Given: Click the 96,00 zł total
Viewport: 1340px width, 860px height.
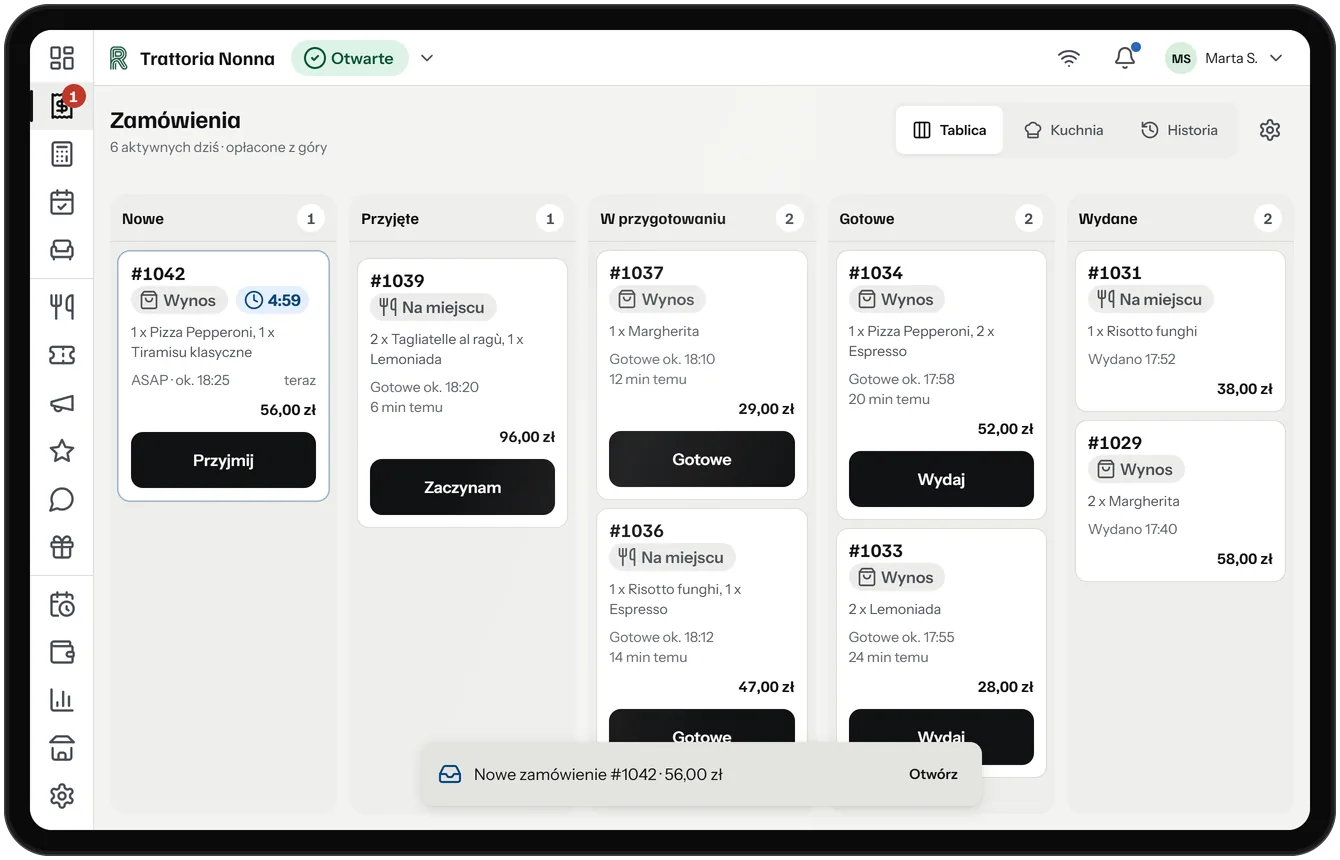Looking at the screenshot, I should point(527,437).
